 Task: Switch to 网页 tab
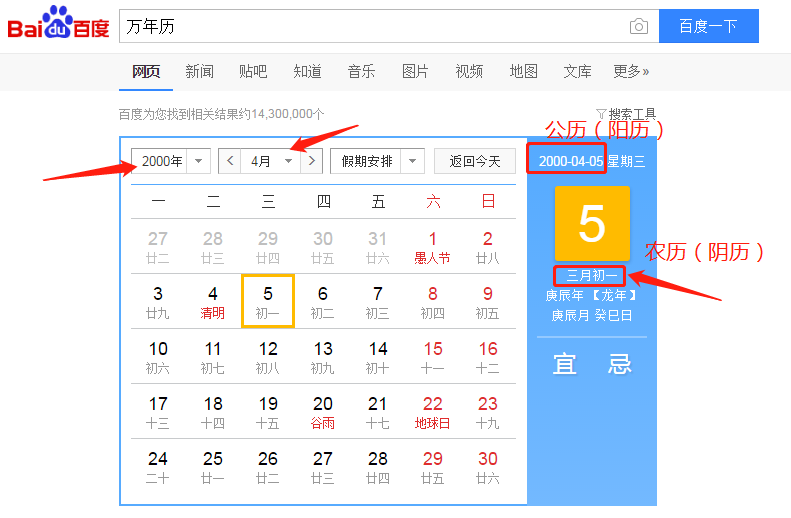tap(146, 72)
